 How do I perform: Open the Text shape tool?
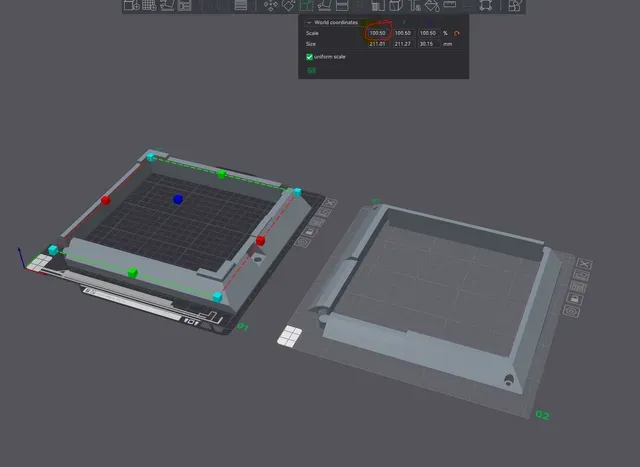[x=414, y=5]
